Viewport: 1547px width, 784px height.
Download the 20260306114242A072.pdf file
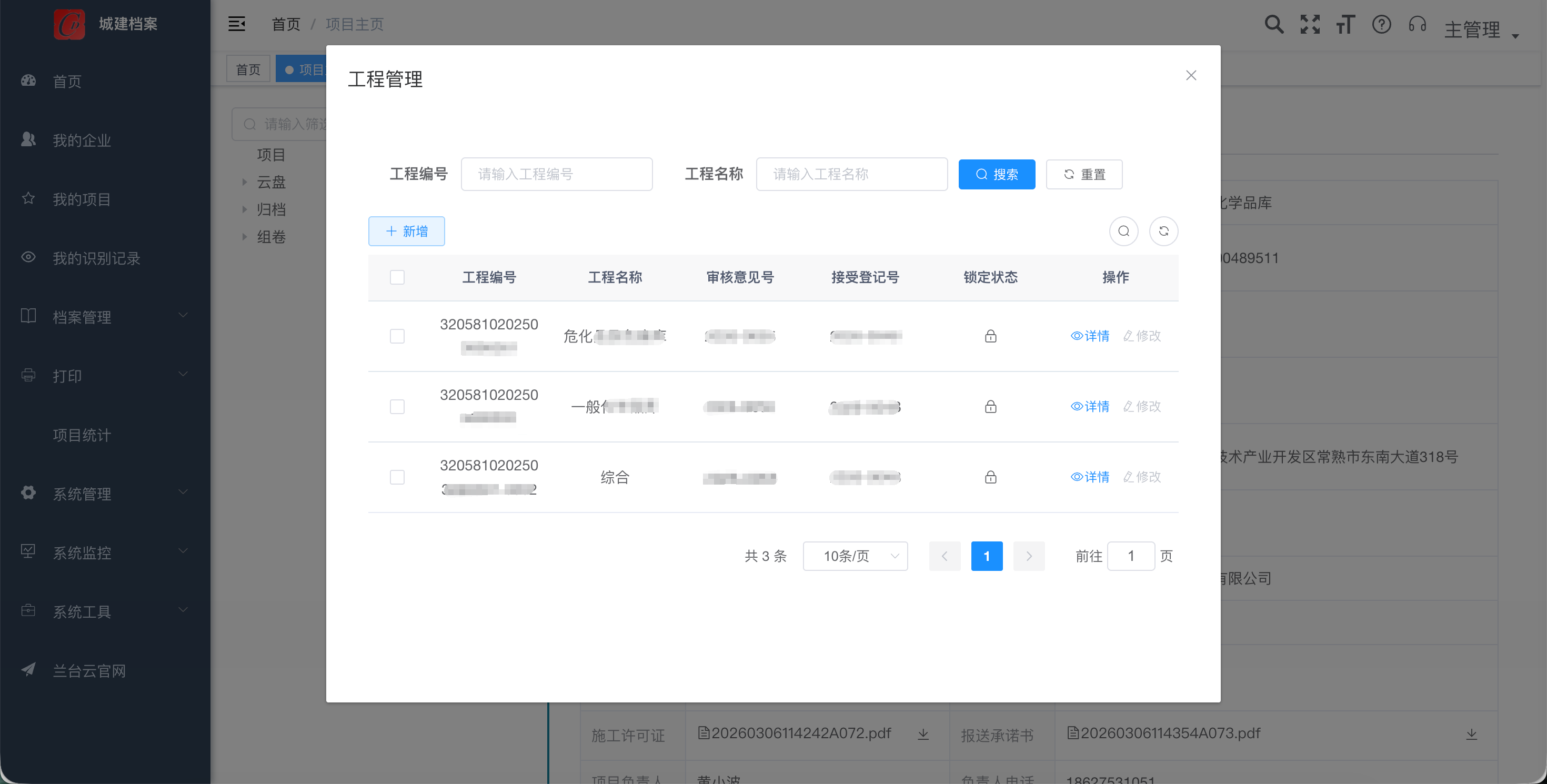pyautogui.click(x=923, y=734)
